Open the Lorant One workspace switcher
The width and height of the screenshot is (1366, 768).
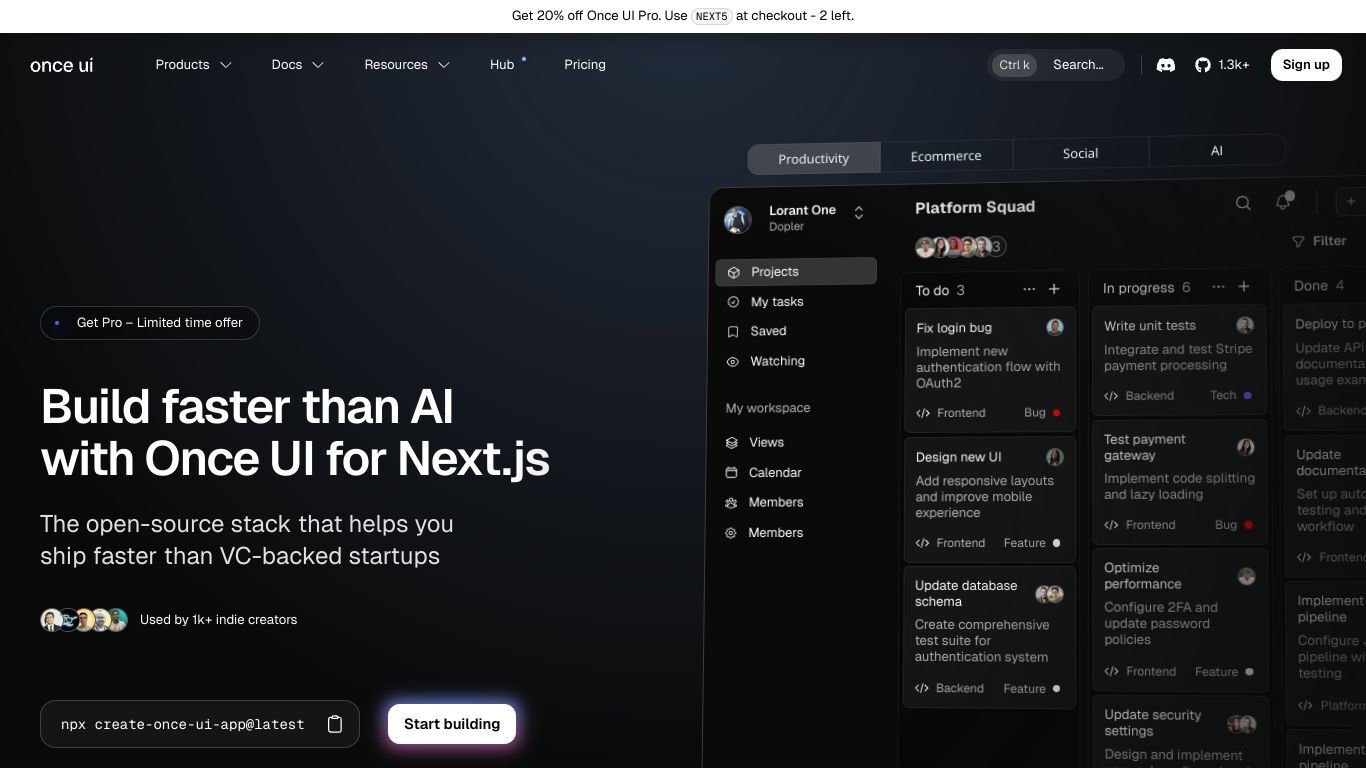(x=858, y=213)
